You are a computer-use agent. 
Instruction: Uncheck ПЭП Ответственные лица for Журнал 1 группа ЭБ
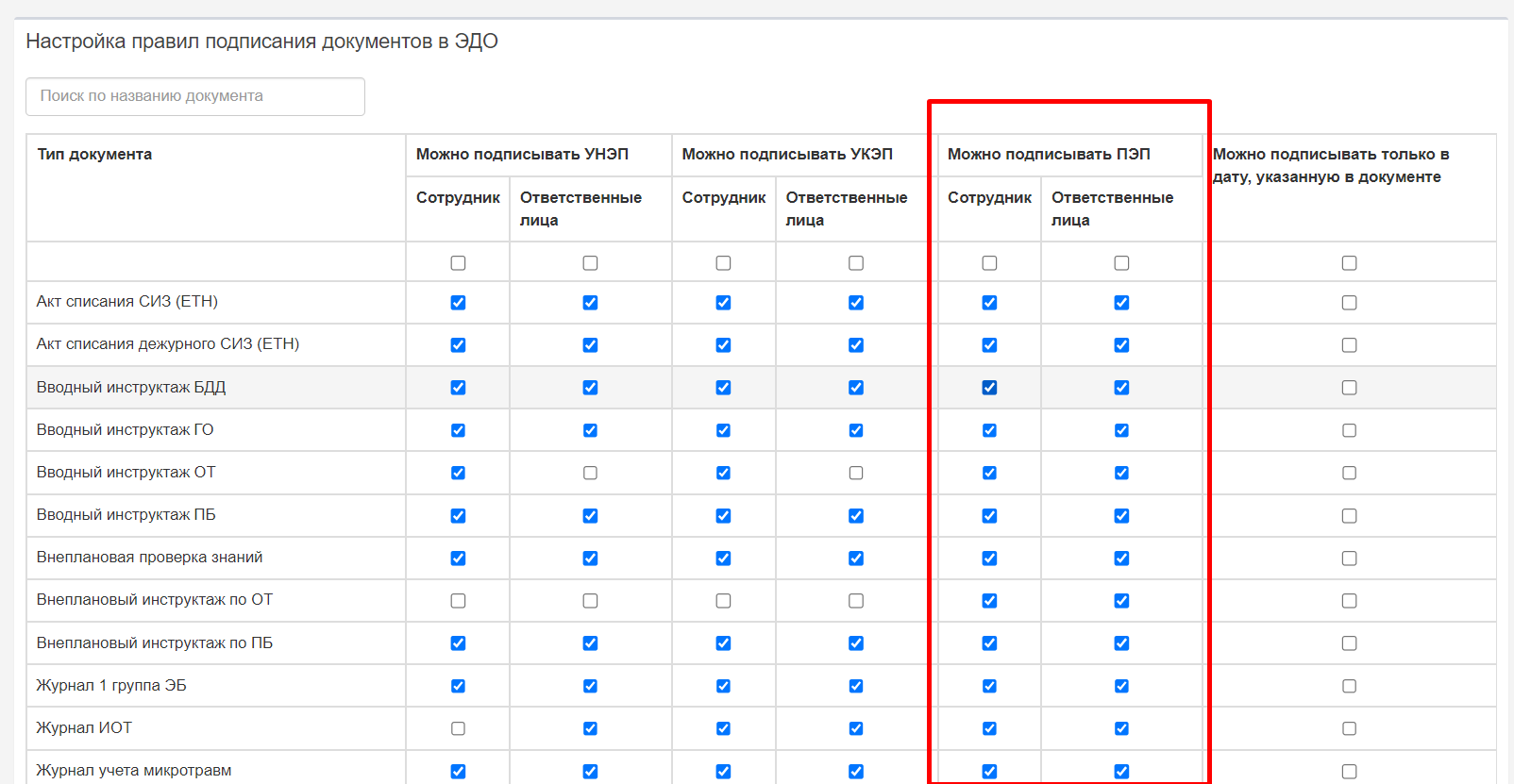1121,686
